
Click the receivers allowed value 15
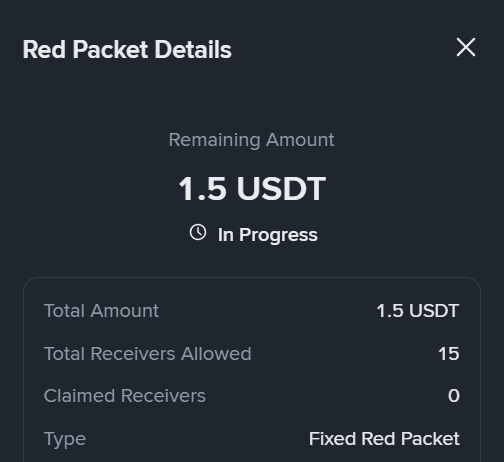pyautogui.click(x=449, y=354)
